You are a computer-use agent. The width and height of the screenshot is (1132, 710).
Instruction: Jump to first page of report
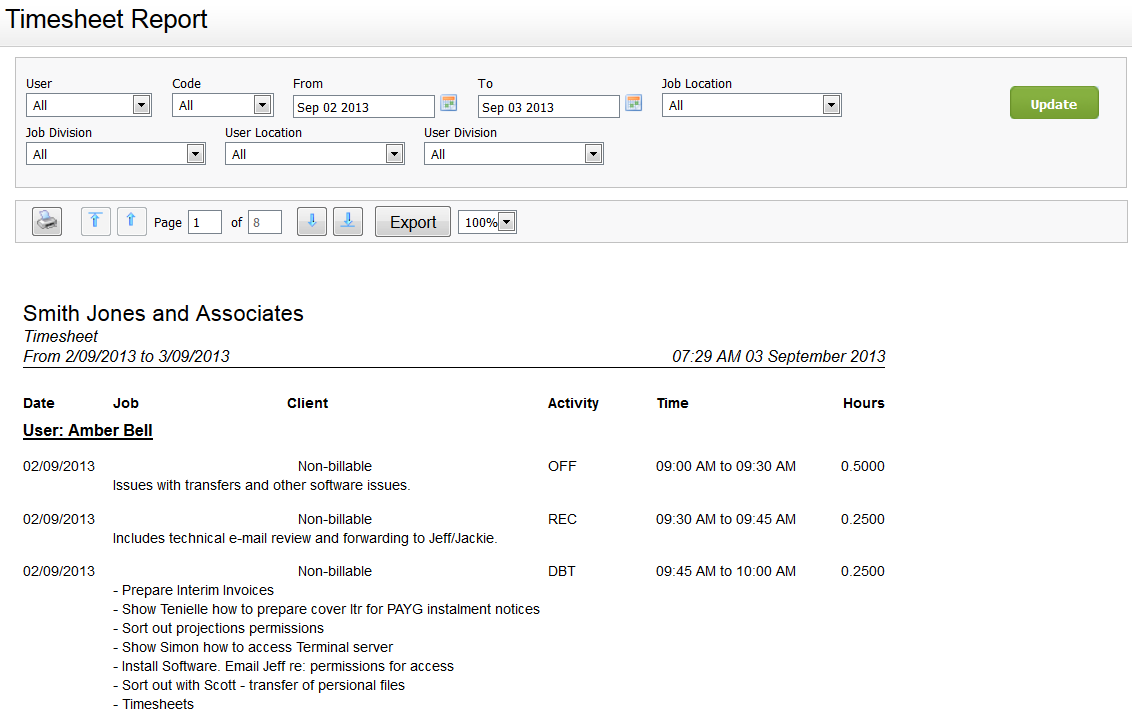96,222
